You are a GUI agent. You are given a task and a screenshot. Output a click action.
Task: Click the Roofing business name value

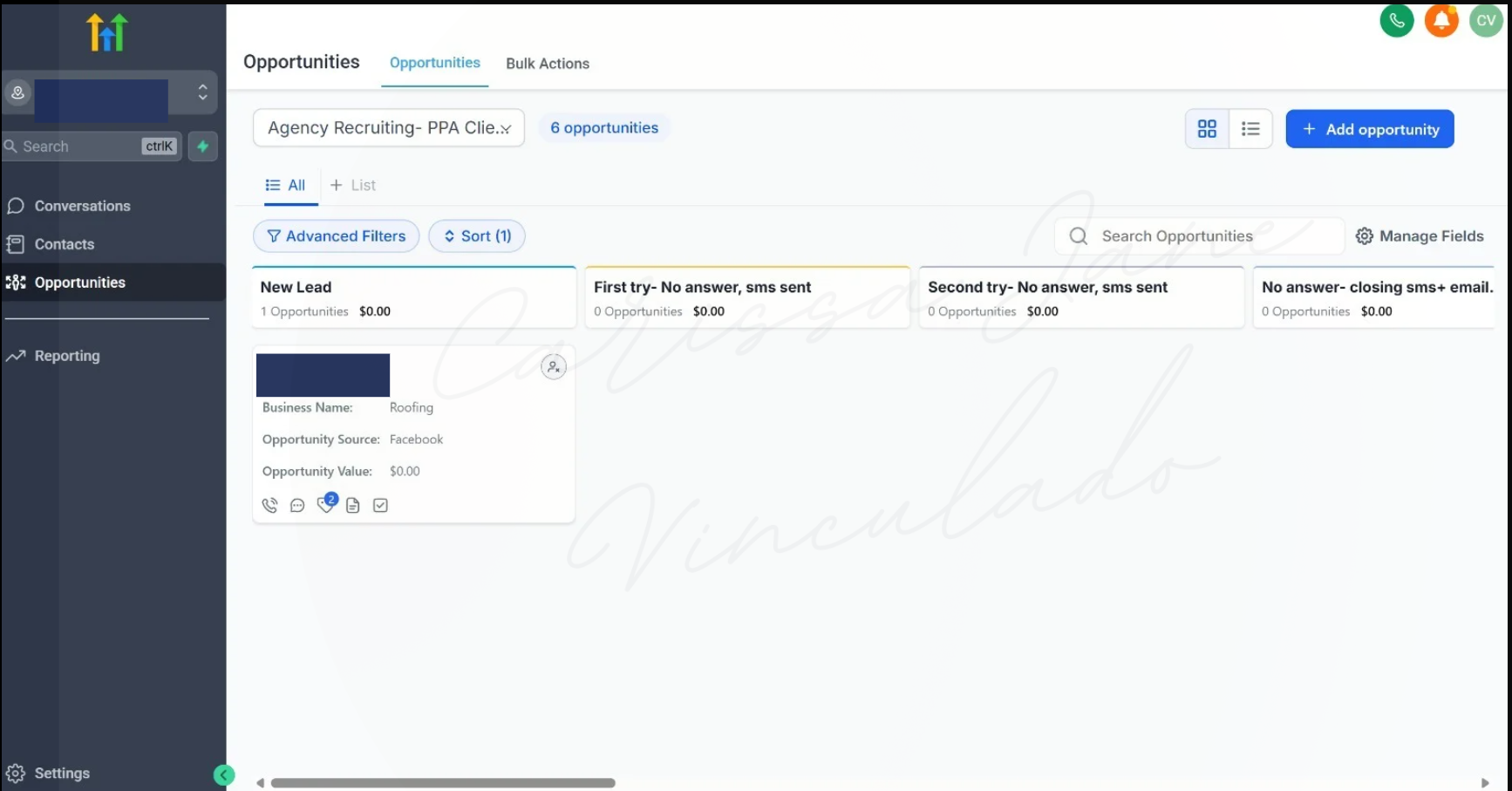point(412,407)
